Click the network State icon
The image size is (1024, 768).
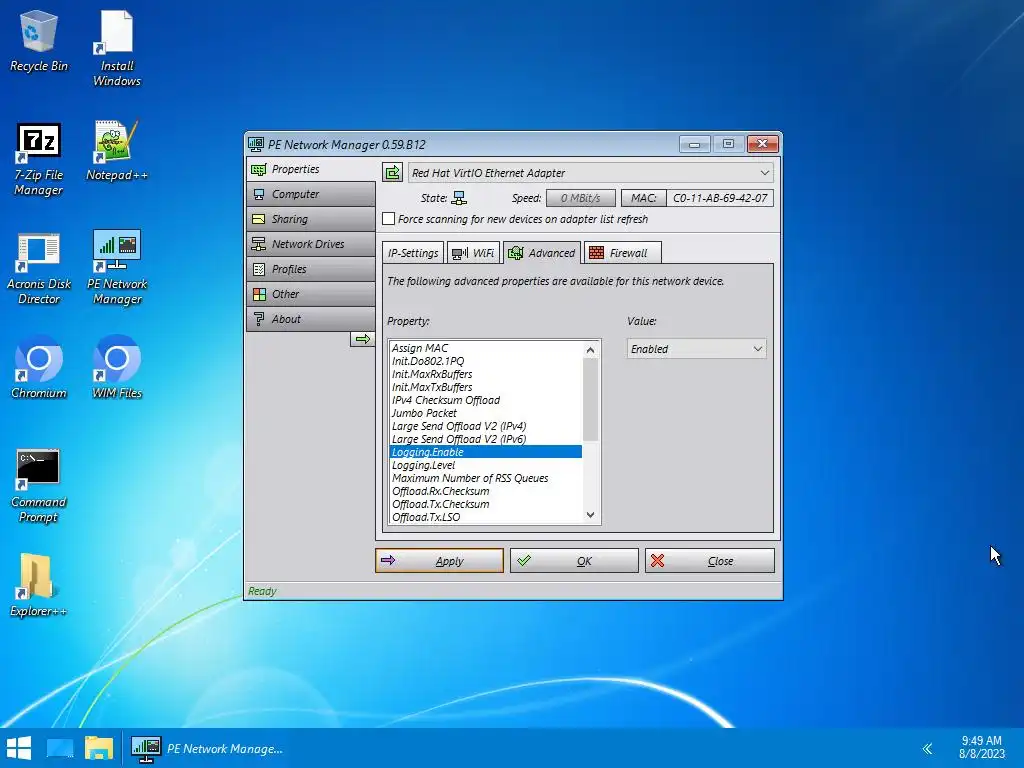459,198
